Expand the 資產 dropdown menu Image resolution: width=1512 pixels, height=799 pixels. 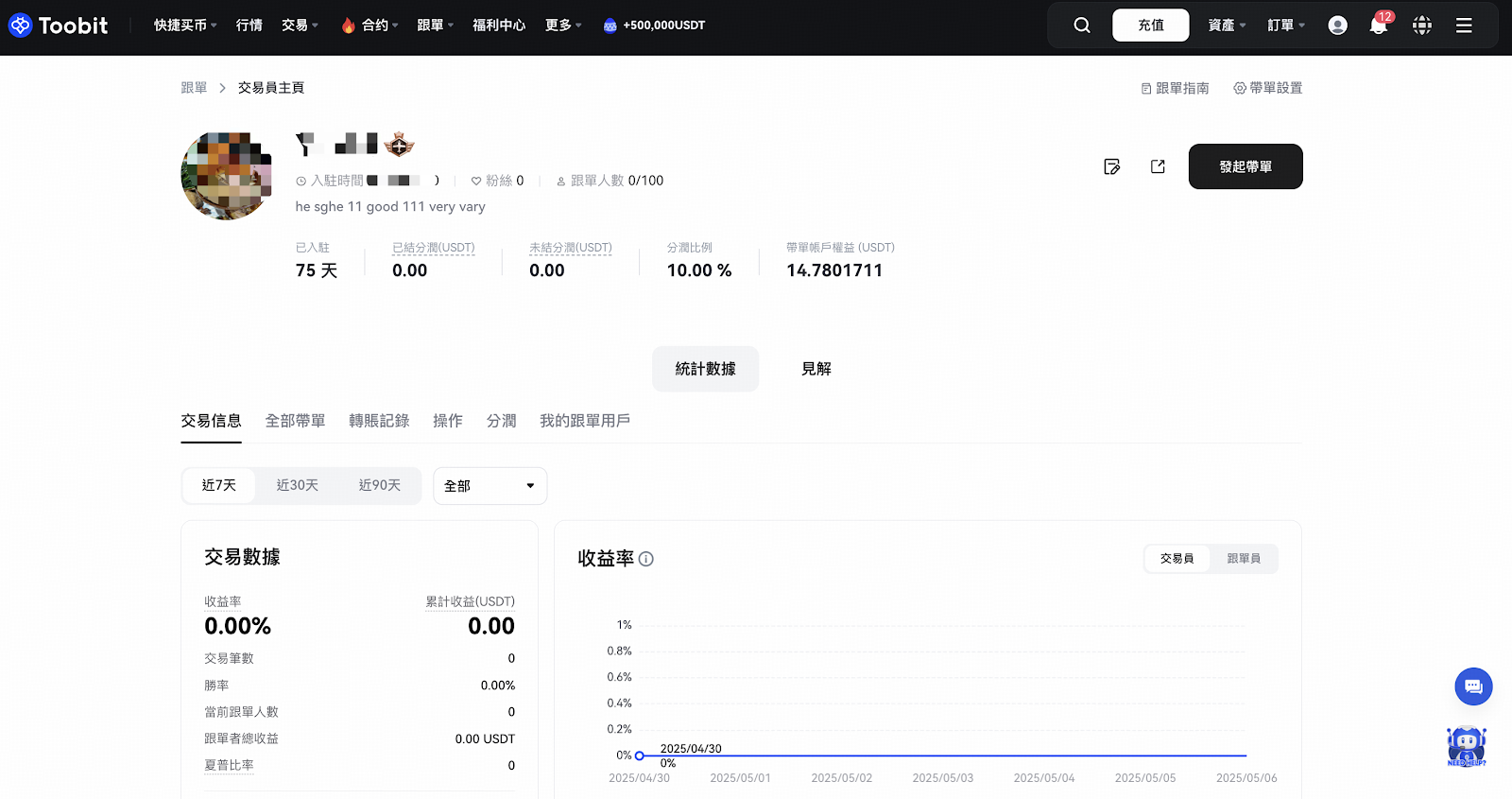(x=1227, y=26)
